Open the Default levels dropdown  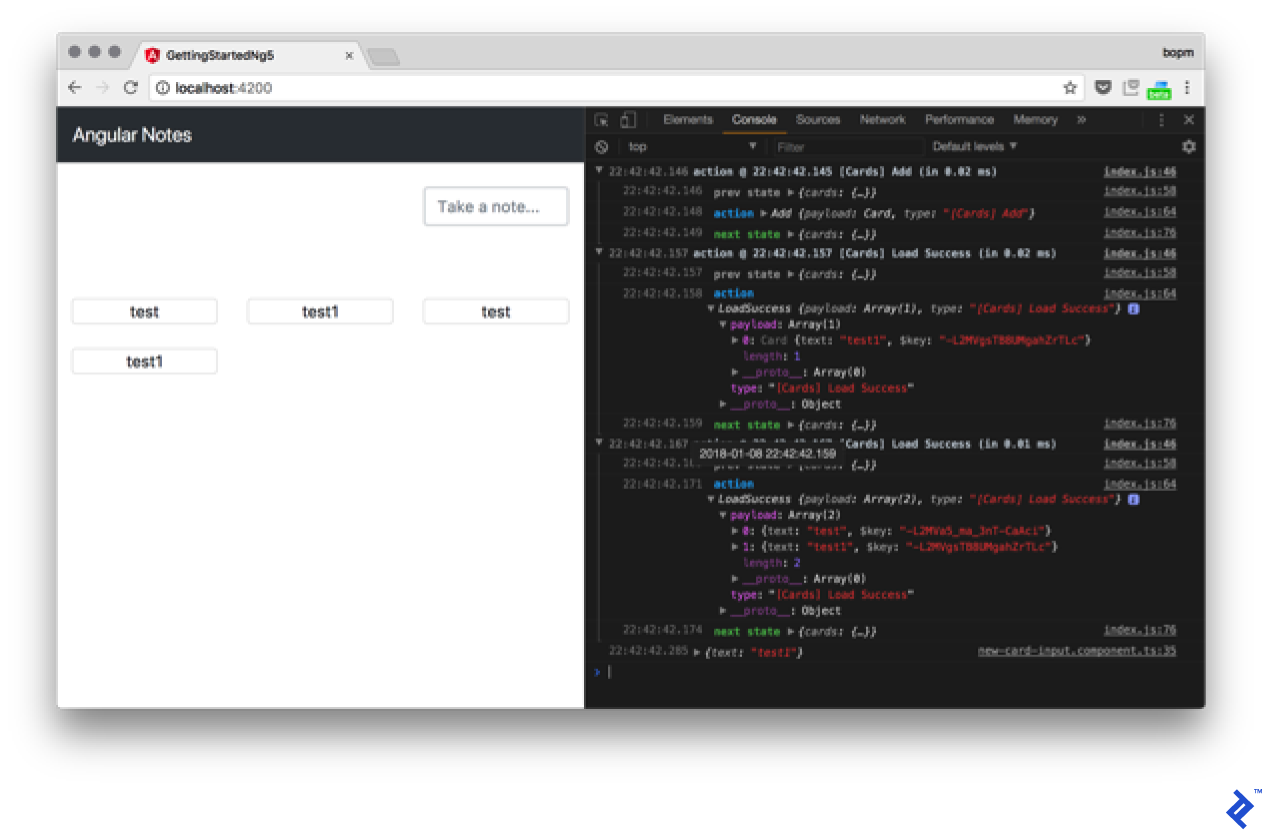tap(974, 147)
